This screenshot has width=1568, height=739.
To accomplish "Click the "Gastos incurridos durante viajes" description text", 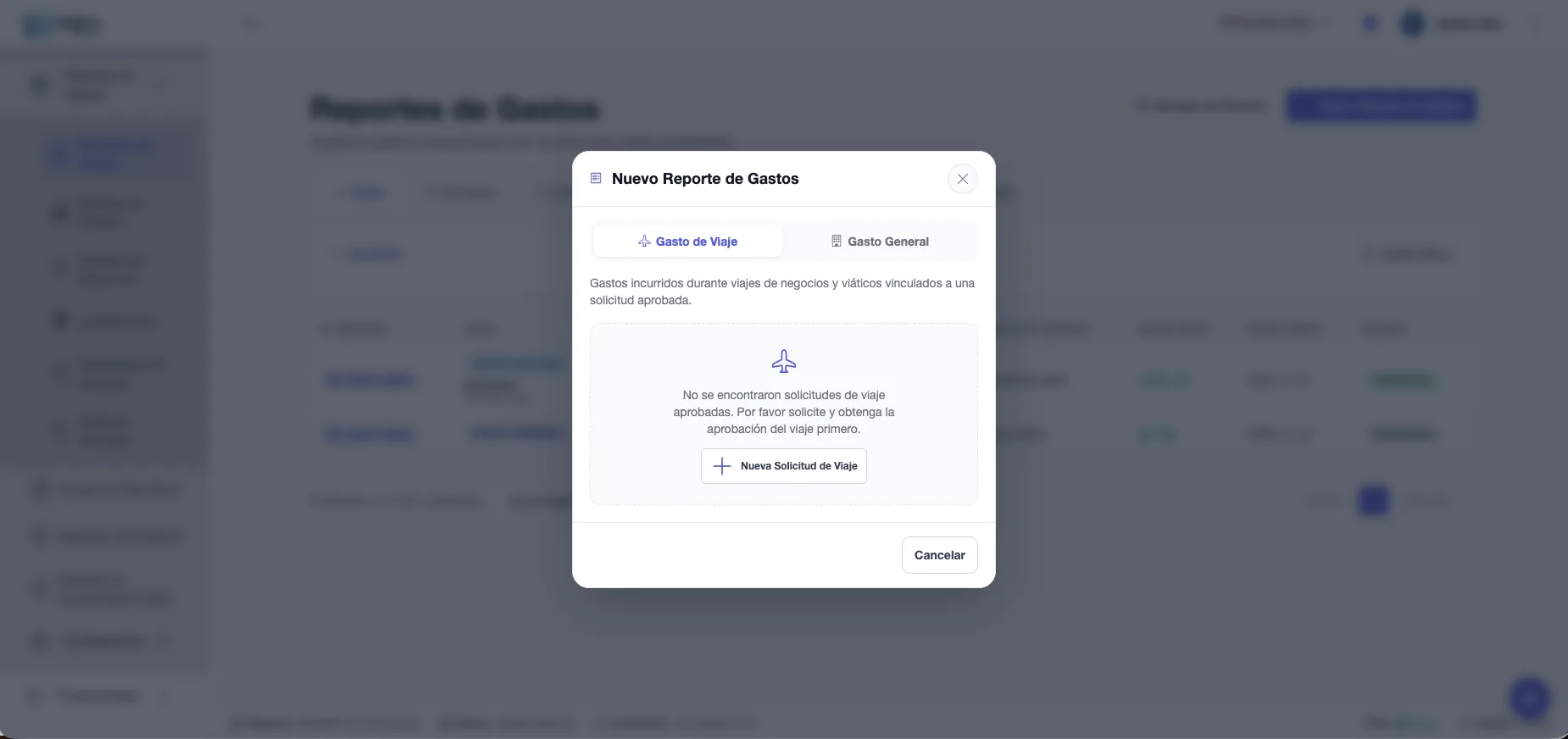I will pos(782,292).
